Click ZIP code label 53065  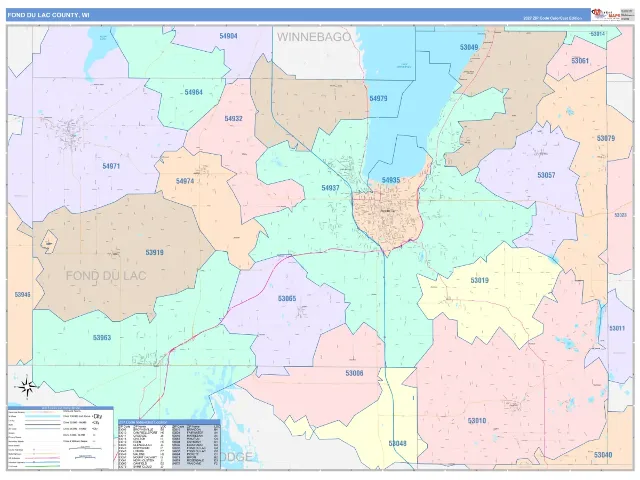point(287,299)
